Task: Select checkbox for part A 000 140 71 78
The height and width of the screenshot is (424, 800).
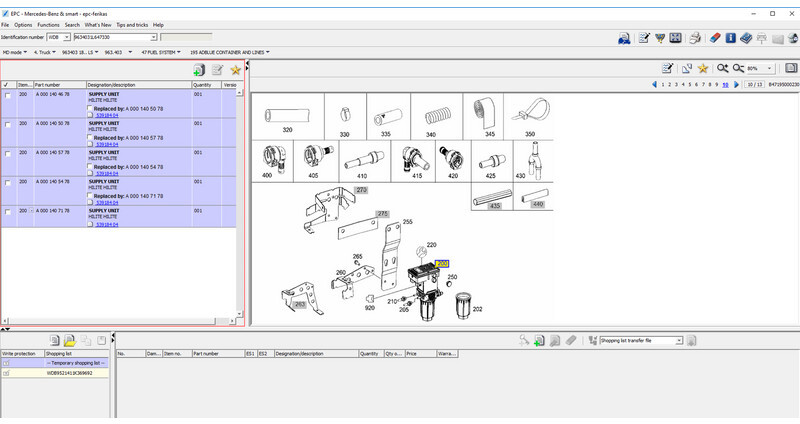Action: (8, 212)
